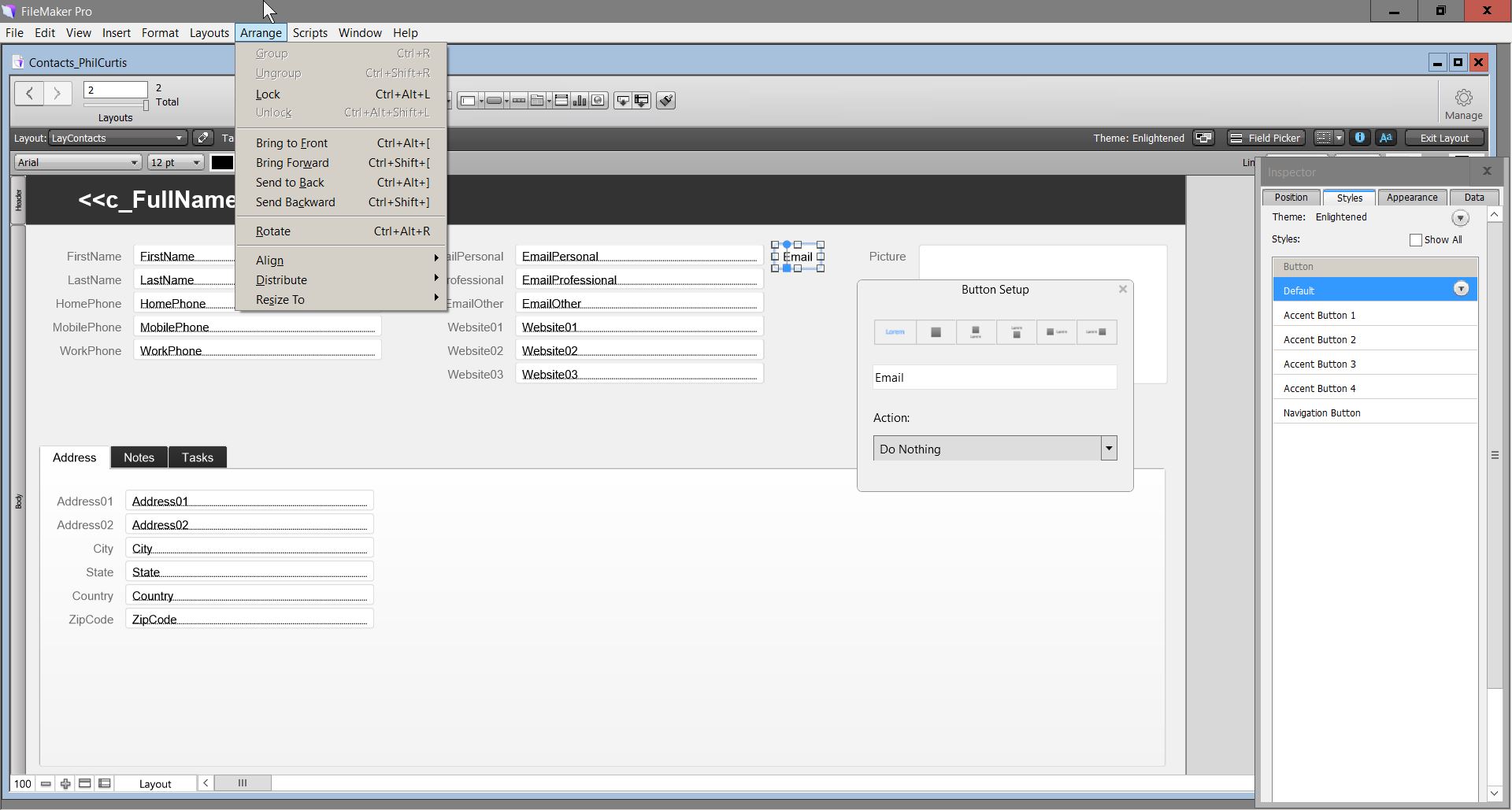This screenshot has width=1512, height=810.
Task: Click the Inspector info icon
Action: (1359, 138)
